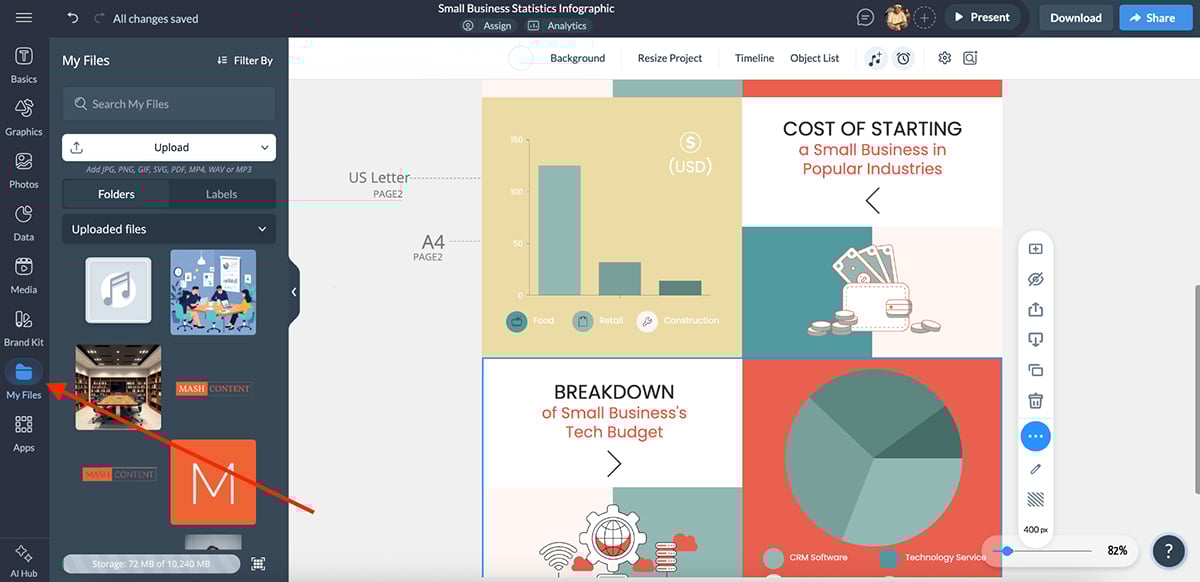
Task: Open the Object List view
Action: coord(814,58)
